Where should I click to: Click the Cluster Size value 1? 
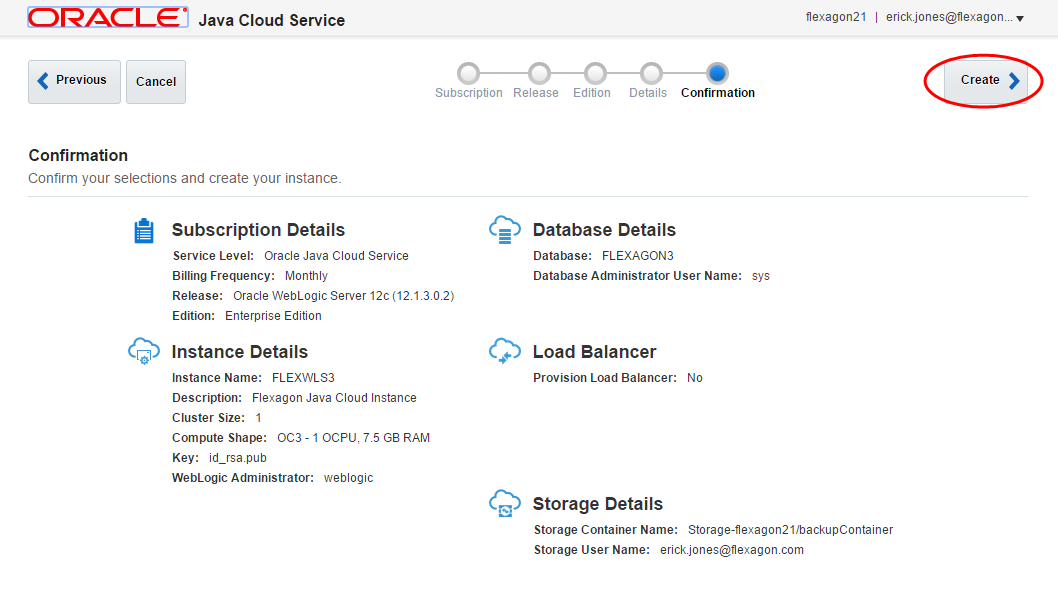pyautogui.click(x=258, y=418)
